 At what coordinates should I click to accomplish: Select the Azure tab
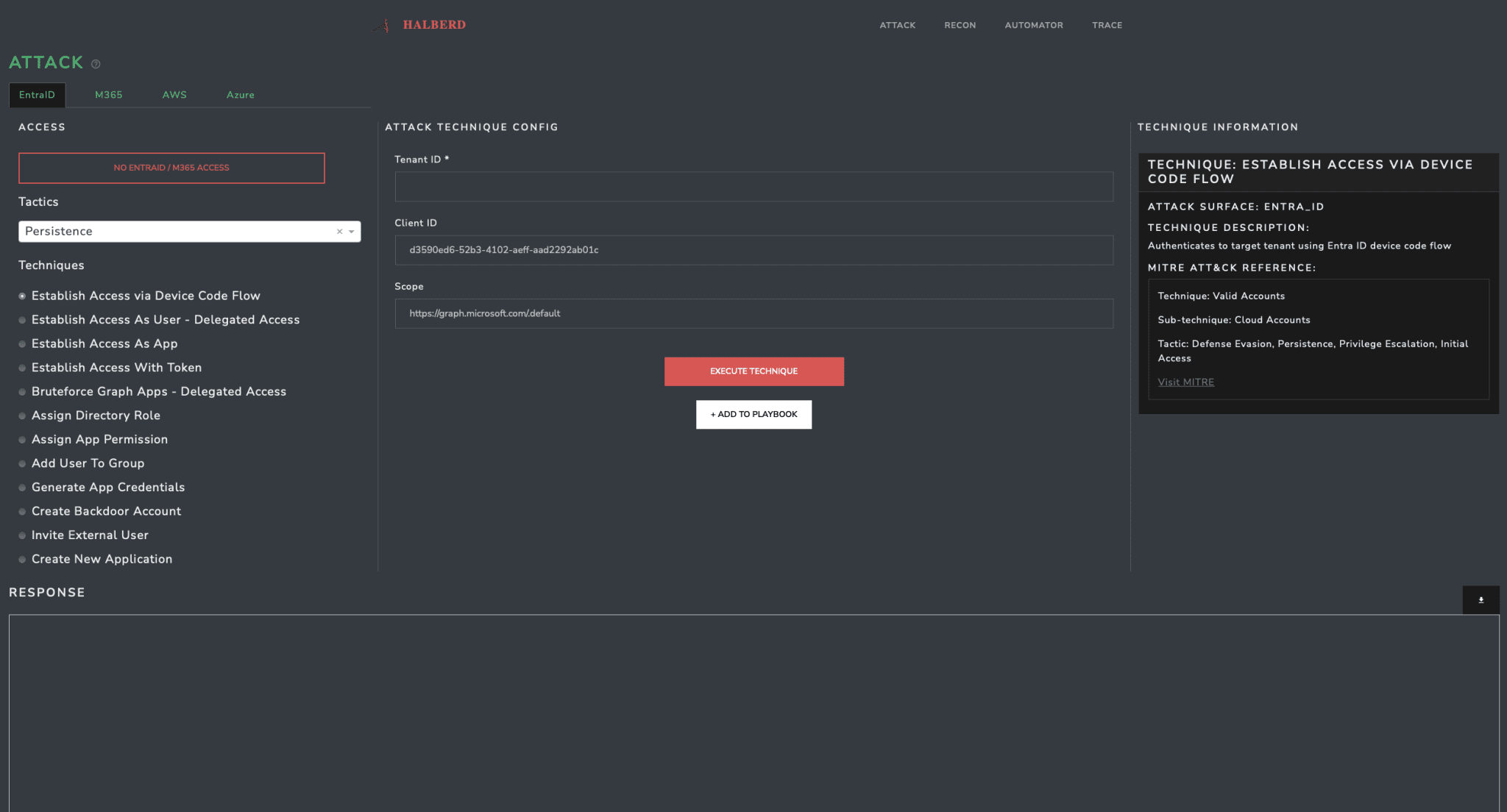click(240, 95)
